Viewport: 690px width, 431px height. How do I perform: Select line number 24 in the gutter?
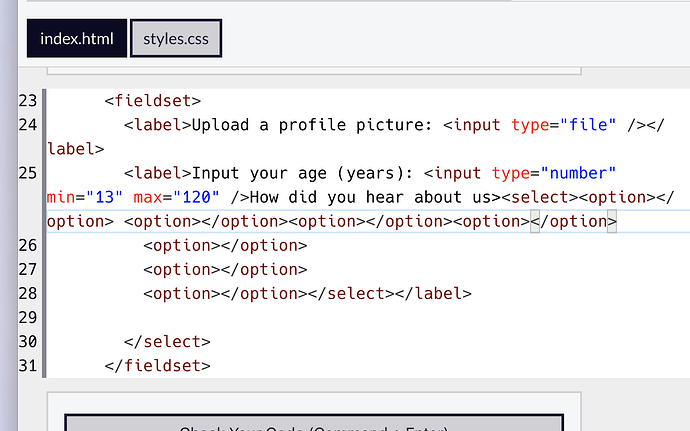click(27, 125)
